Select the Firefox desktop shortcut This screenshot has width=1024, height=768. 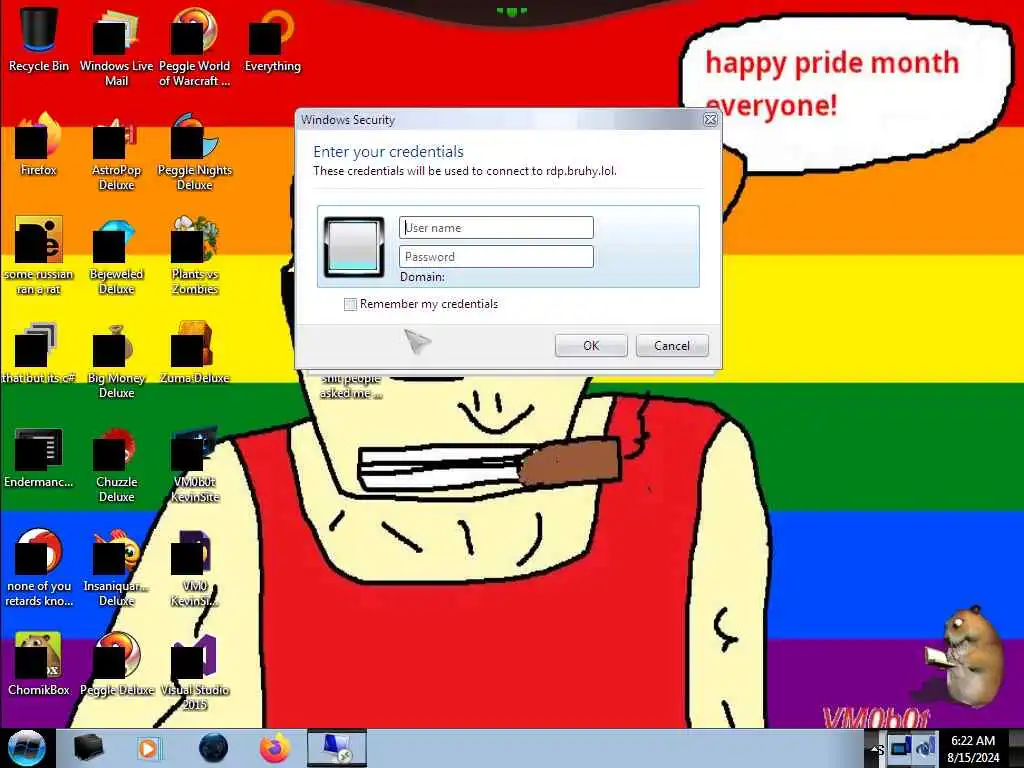coord(39,144)
